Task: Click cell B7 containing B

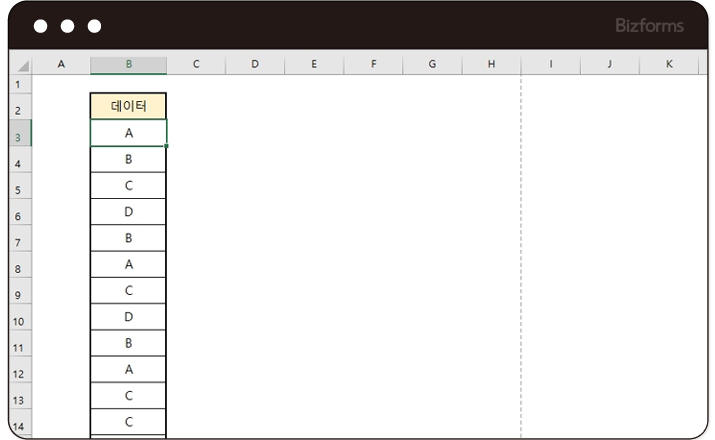Action: pos(129,238)
